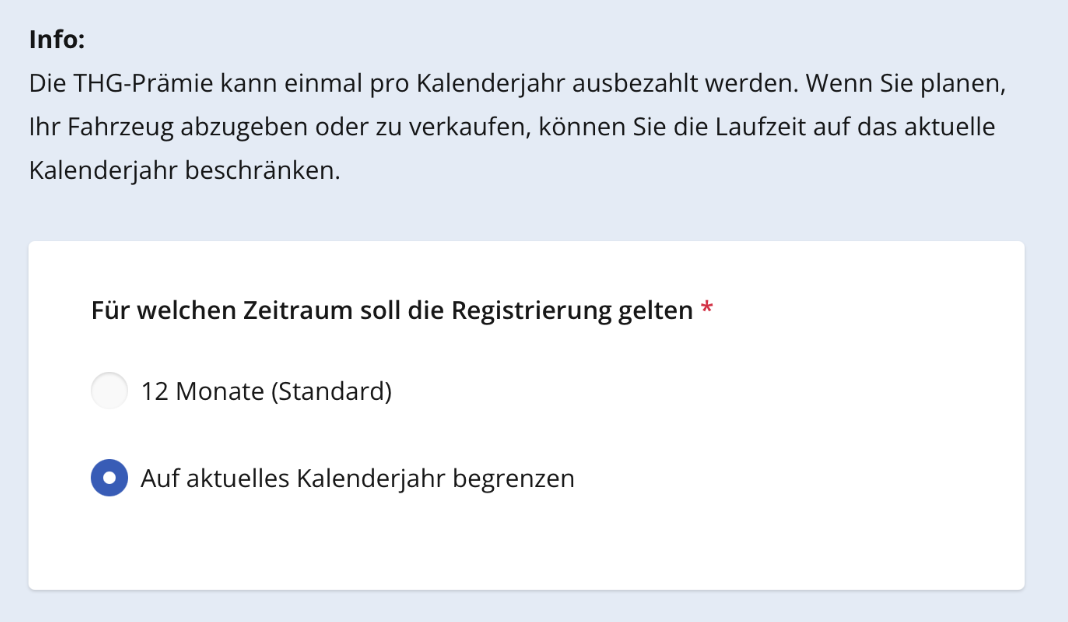Click the "12 Monate (Standard)" option label
This screenshot has height=622, width=1068.
point(266,391)
